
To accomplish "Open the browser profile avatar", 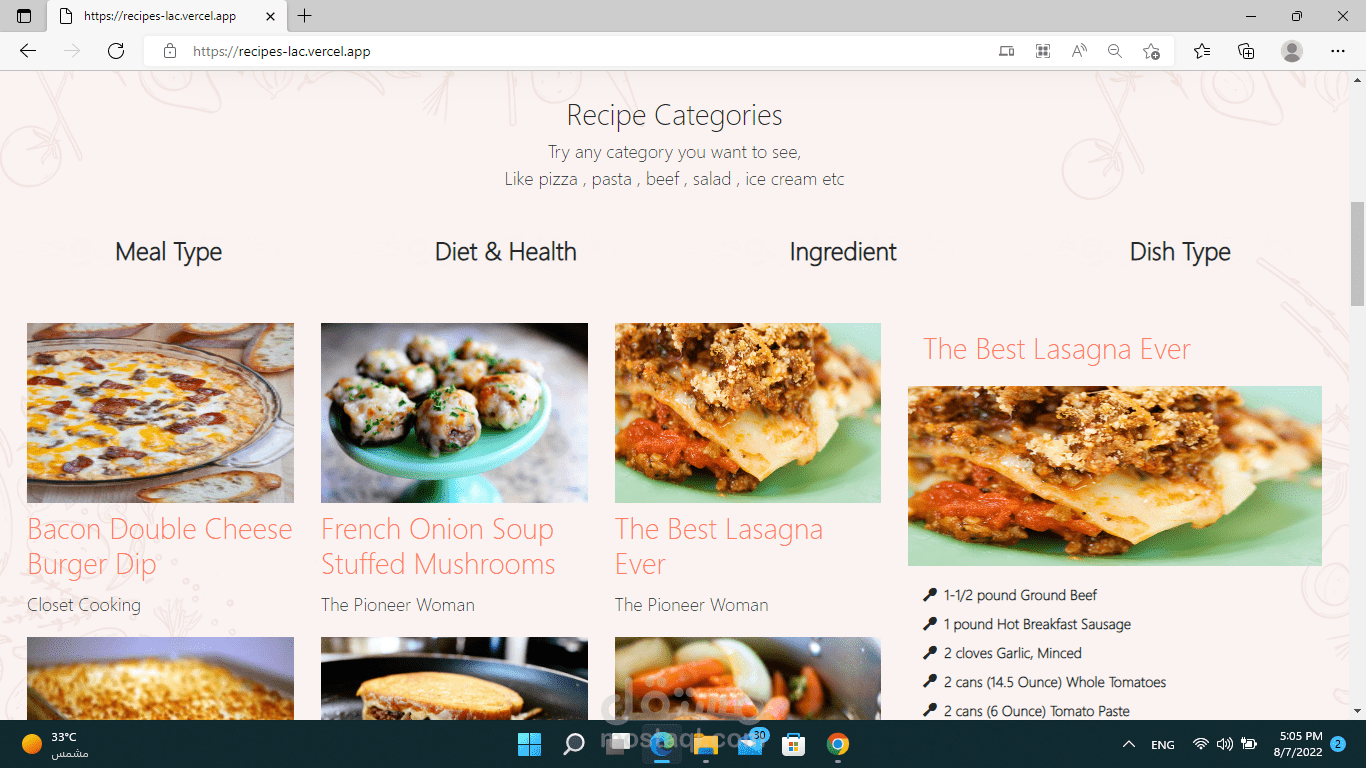I will (1292, 51).
